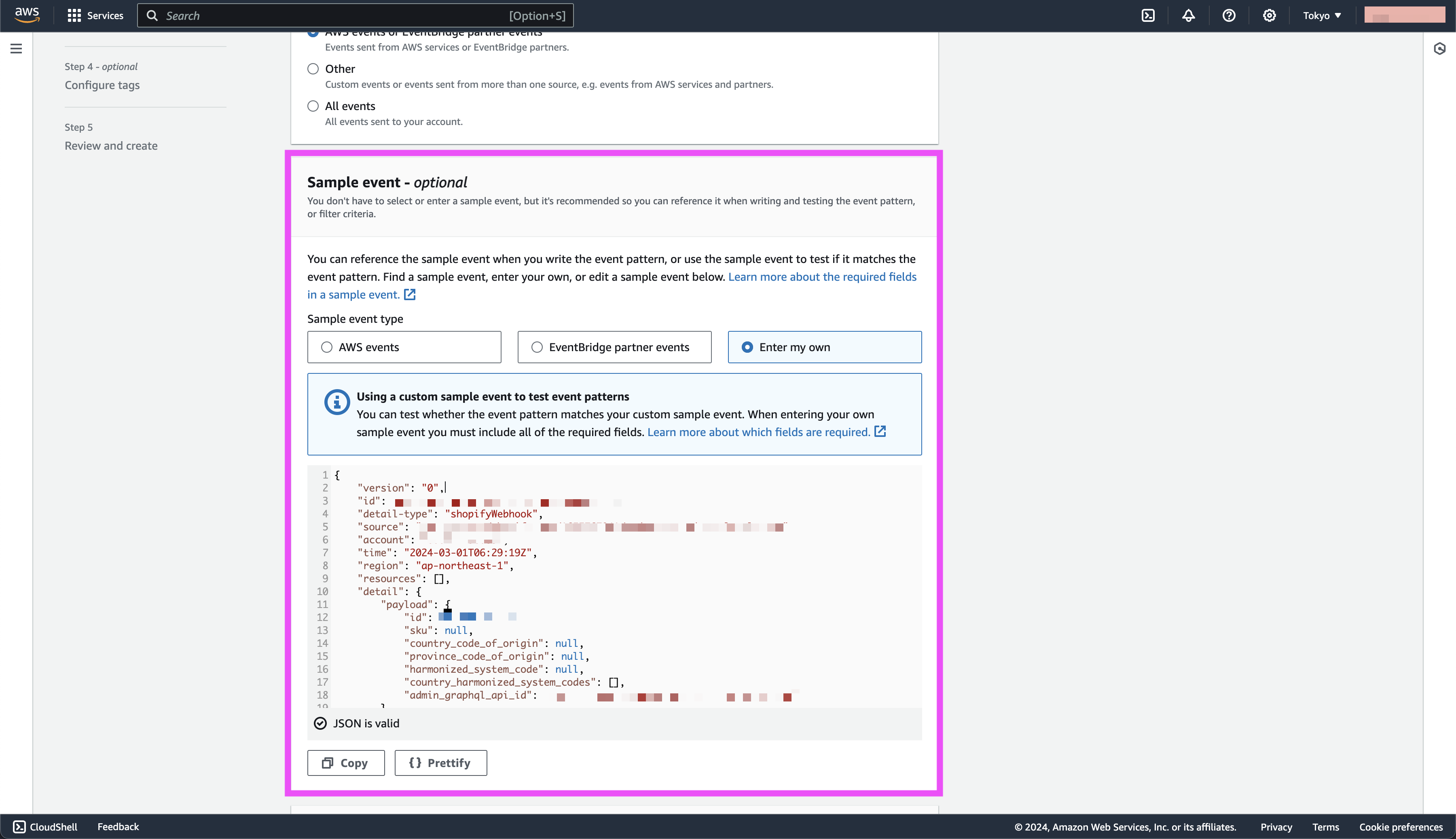This screenshot has height=839, width=1456.
Task: Go to Step 5 Review and create
Action: (110, 146)
